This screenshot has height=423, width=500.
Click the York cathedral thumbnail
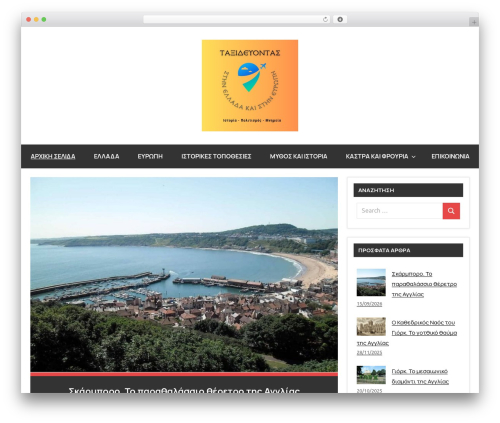point(371,326)
